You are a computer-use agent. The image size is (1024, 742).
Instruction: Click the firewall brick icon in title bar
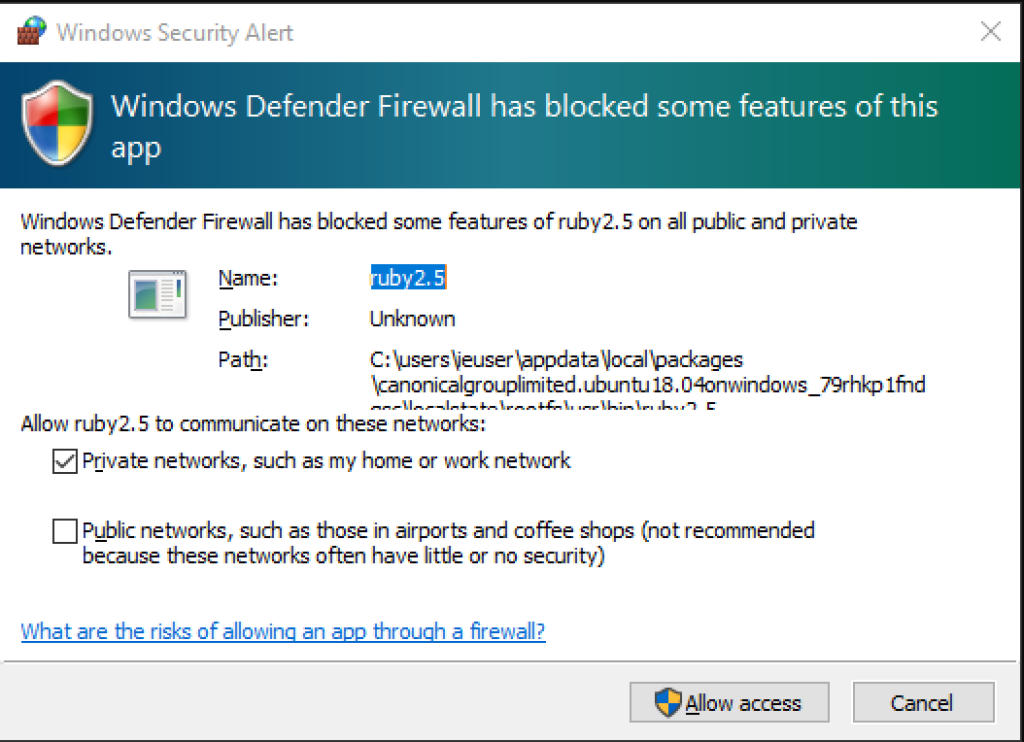tap(31, 31)
